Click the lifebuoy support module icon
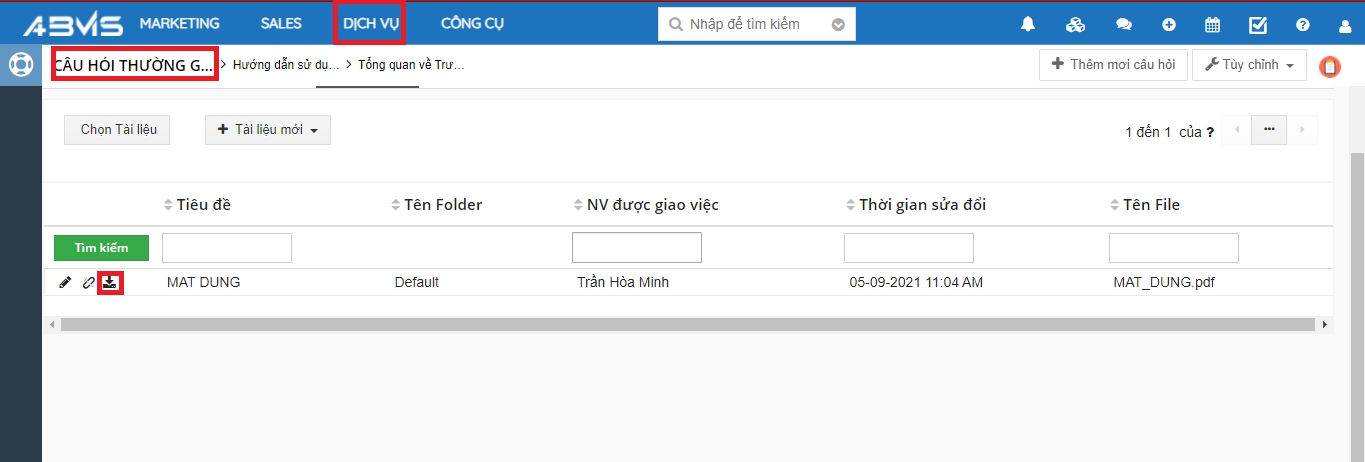The height and width of the screenshot is (462, 1365). [x=20, y=65]
